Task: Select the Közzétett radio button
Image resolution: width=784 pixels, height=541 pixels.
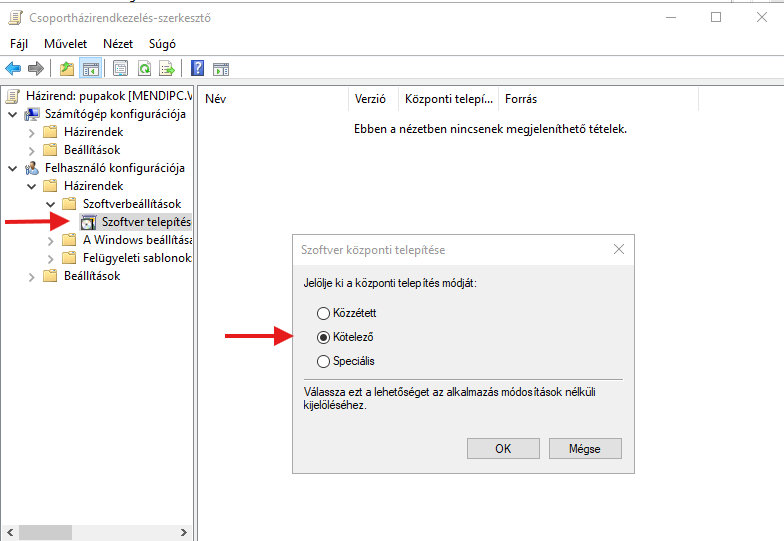Action: click(x=323, y=314)
